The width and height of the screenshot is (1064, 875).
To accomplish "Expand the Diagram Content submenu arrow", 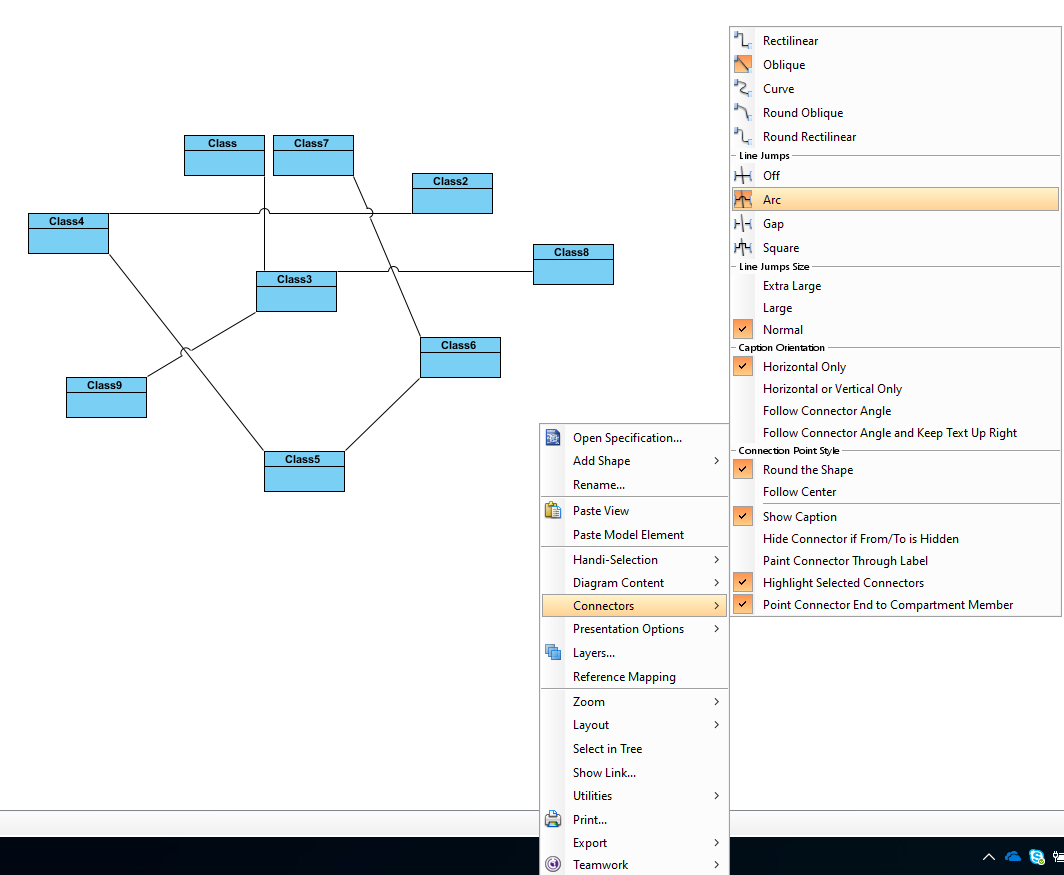I will [x=717, y=582].
